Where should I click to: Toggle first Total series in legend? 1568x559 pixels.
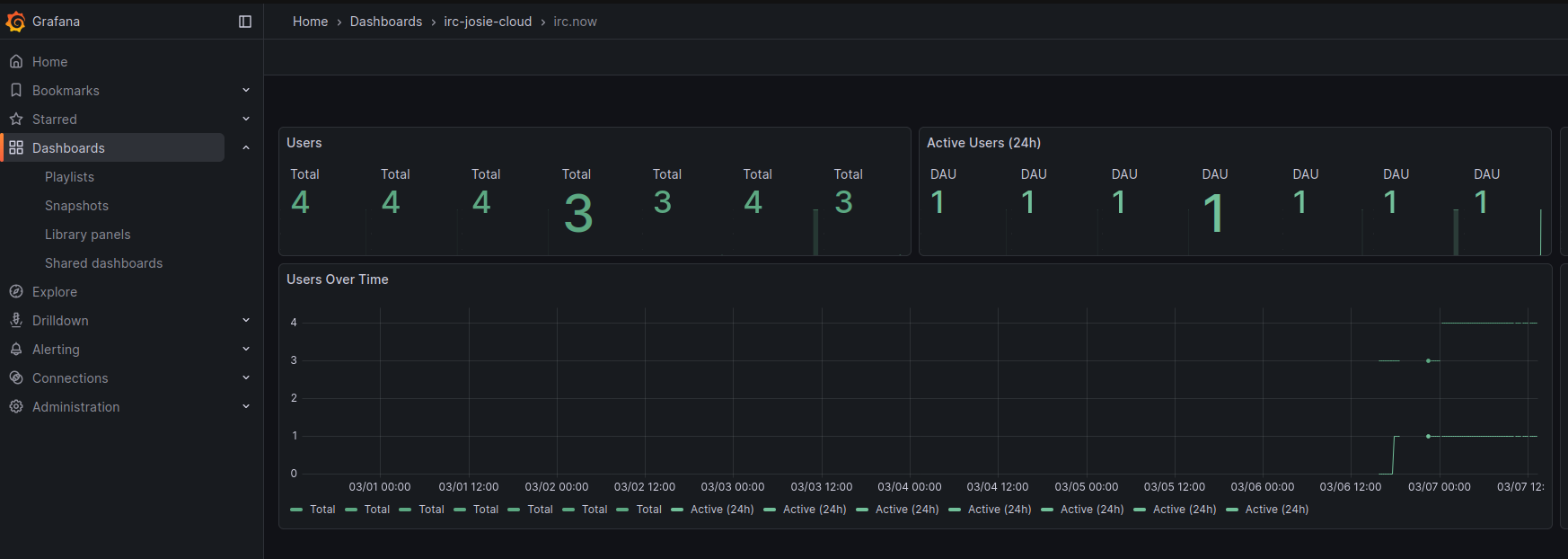click(x=322, y=510)
